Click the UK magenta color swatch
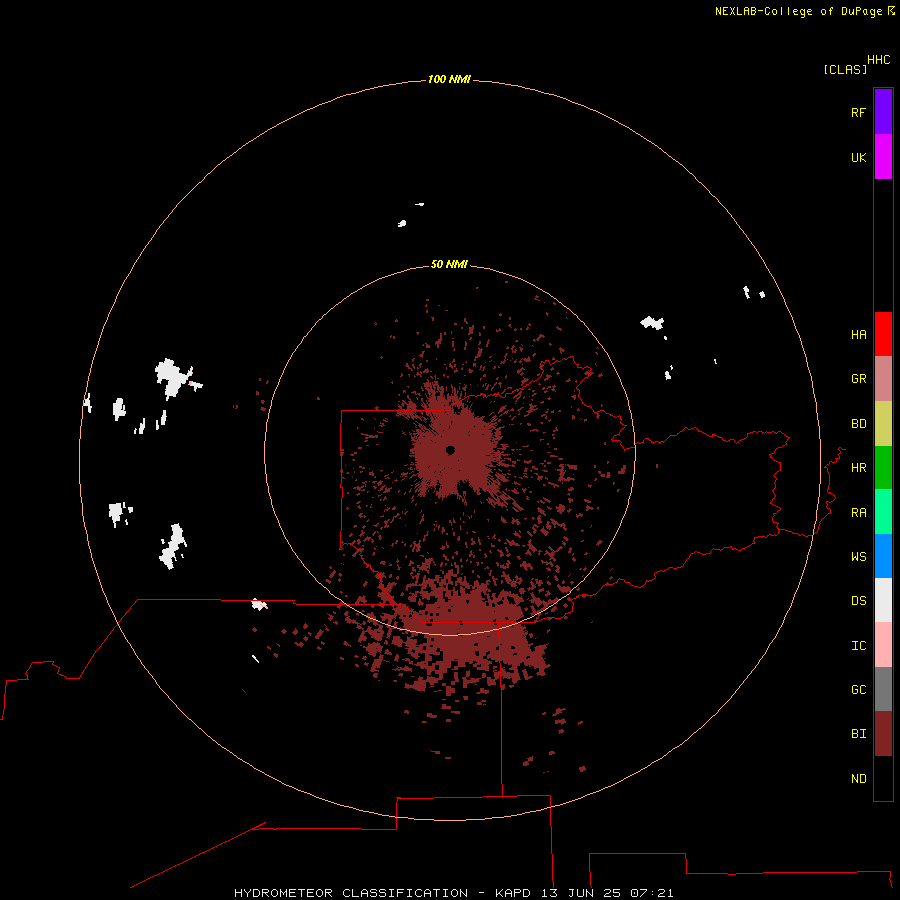Image resolution: width=900 pixels, height=900 pixels. [883, 157]
